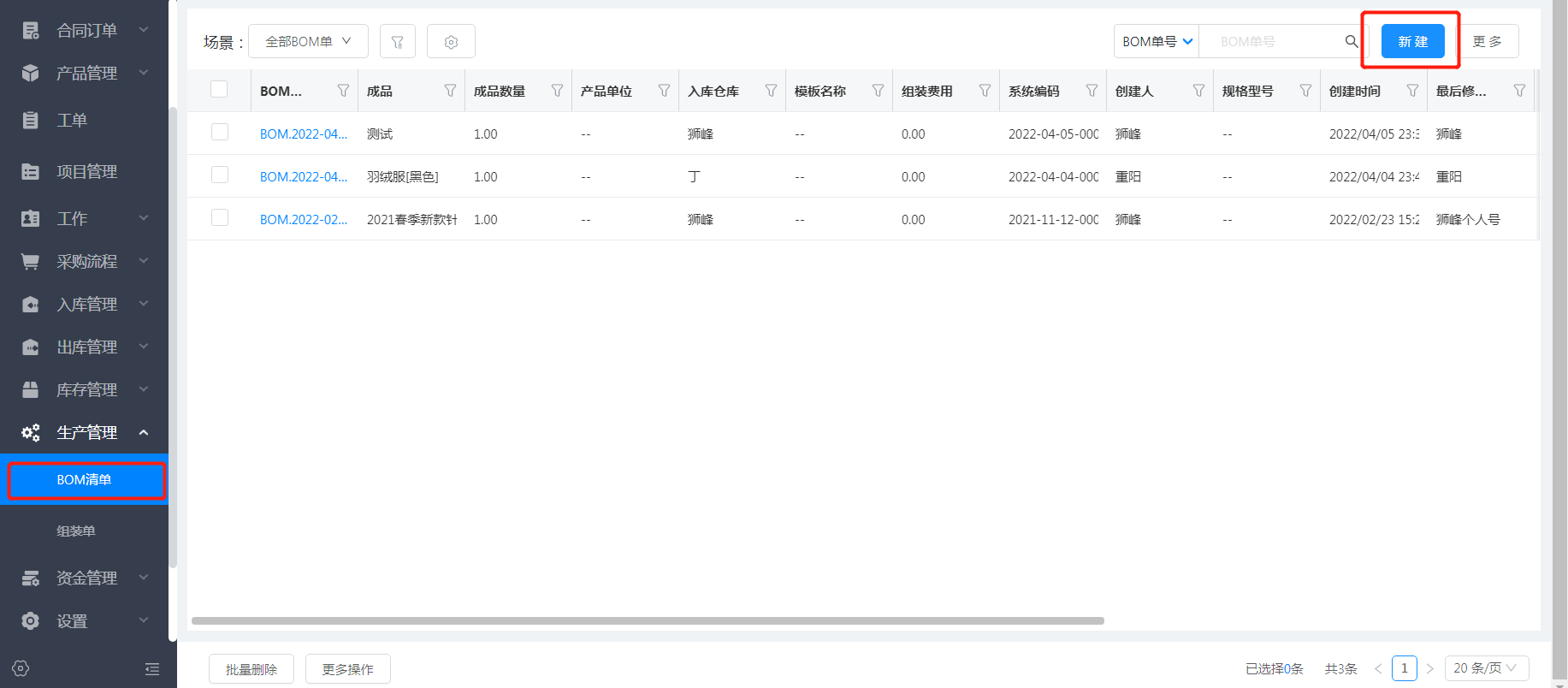Screen dimensions: 1568x688
Task: Expand the 资金管理 menu chevron
Action: (144, 578)
